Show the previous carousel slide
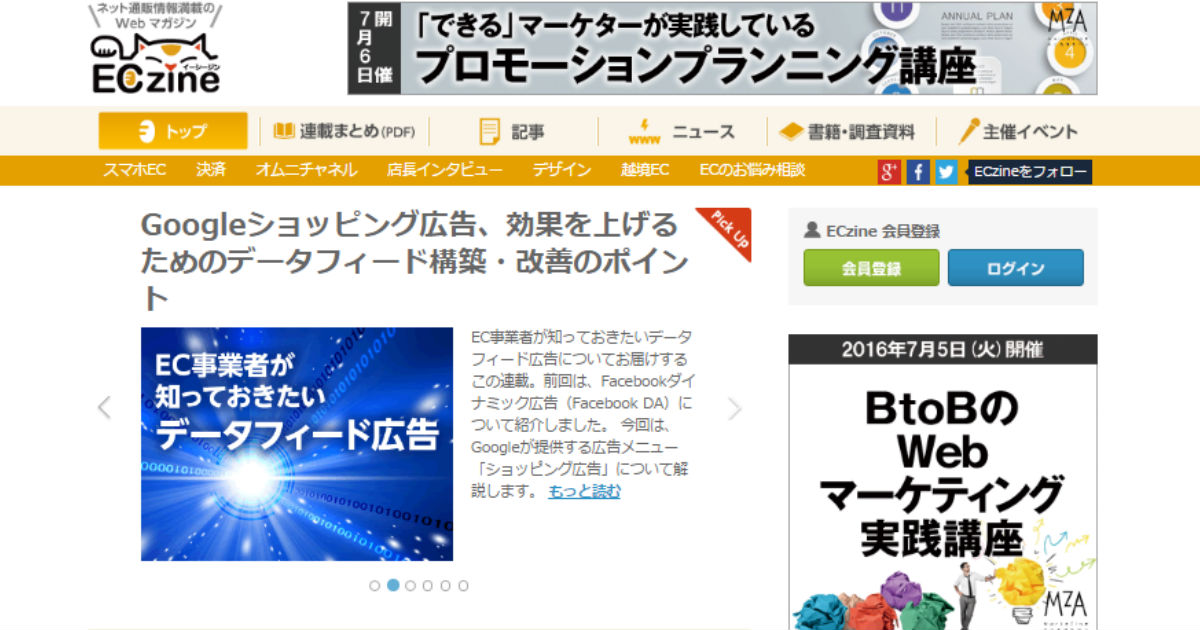This screenshot has width=1200, height=630. point(104,407)
